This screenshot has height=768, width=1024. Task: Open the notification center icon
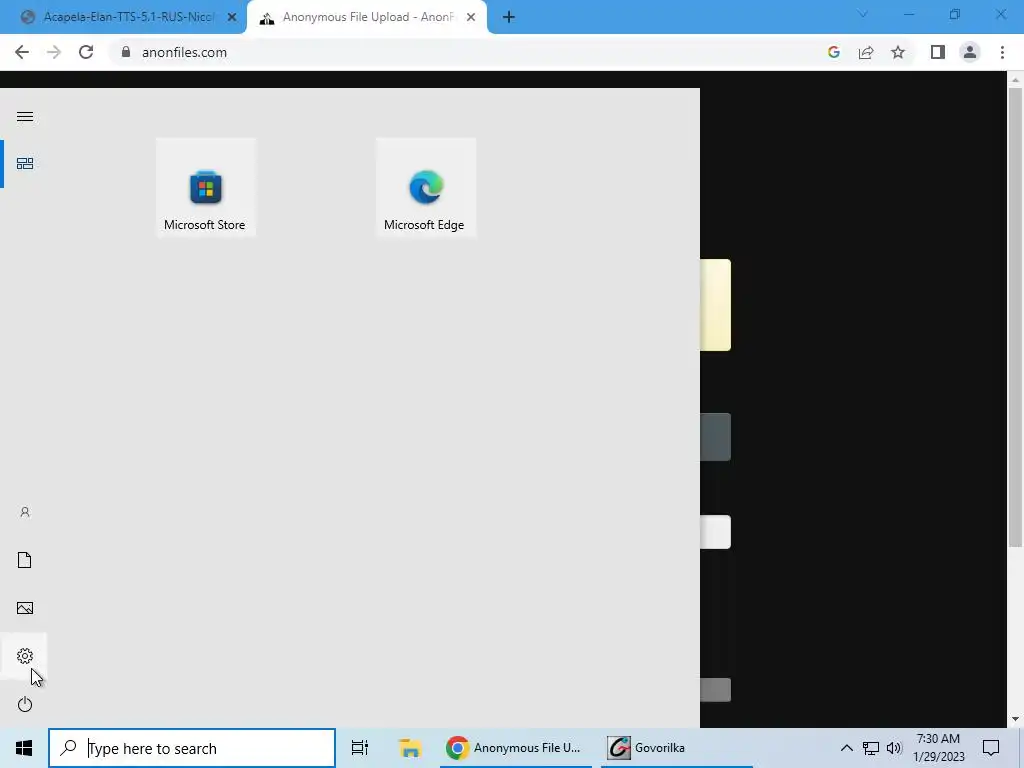click(991, 748)
